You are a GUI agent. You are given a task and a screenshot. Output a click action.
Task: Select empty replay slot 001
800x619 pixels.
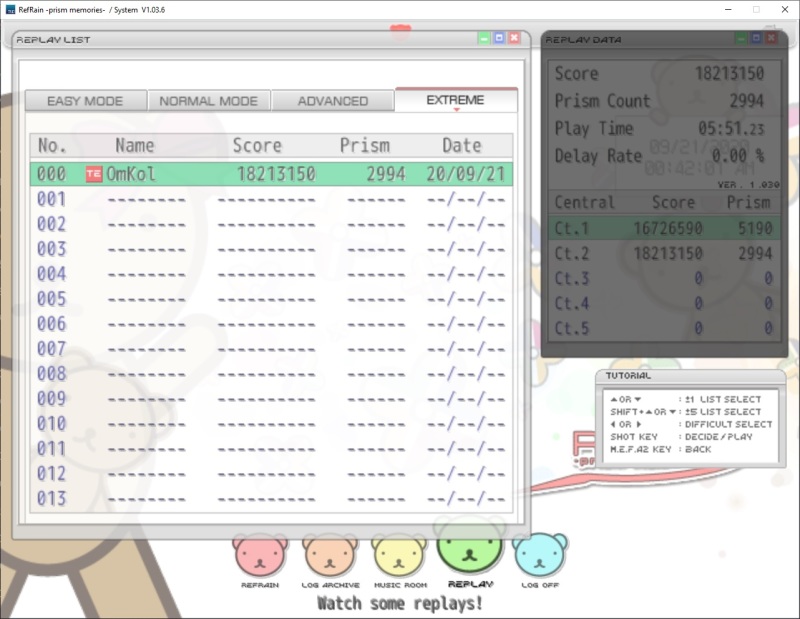271,199
